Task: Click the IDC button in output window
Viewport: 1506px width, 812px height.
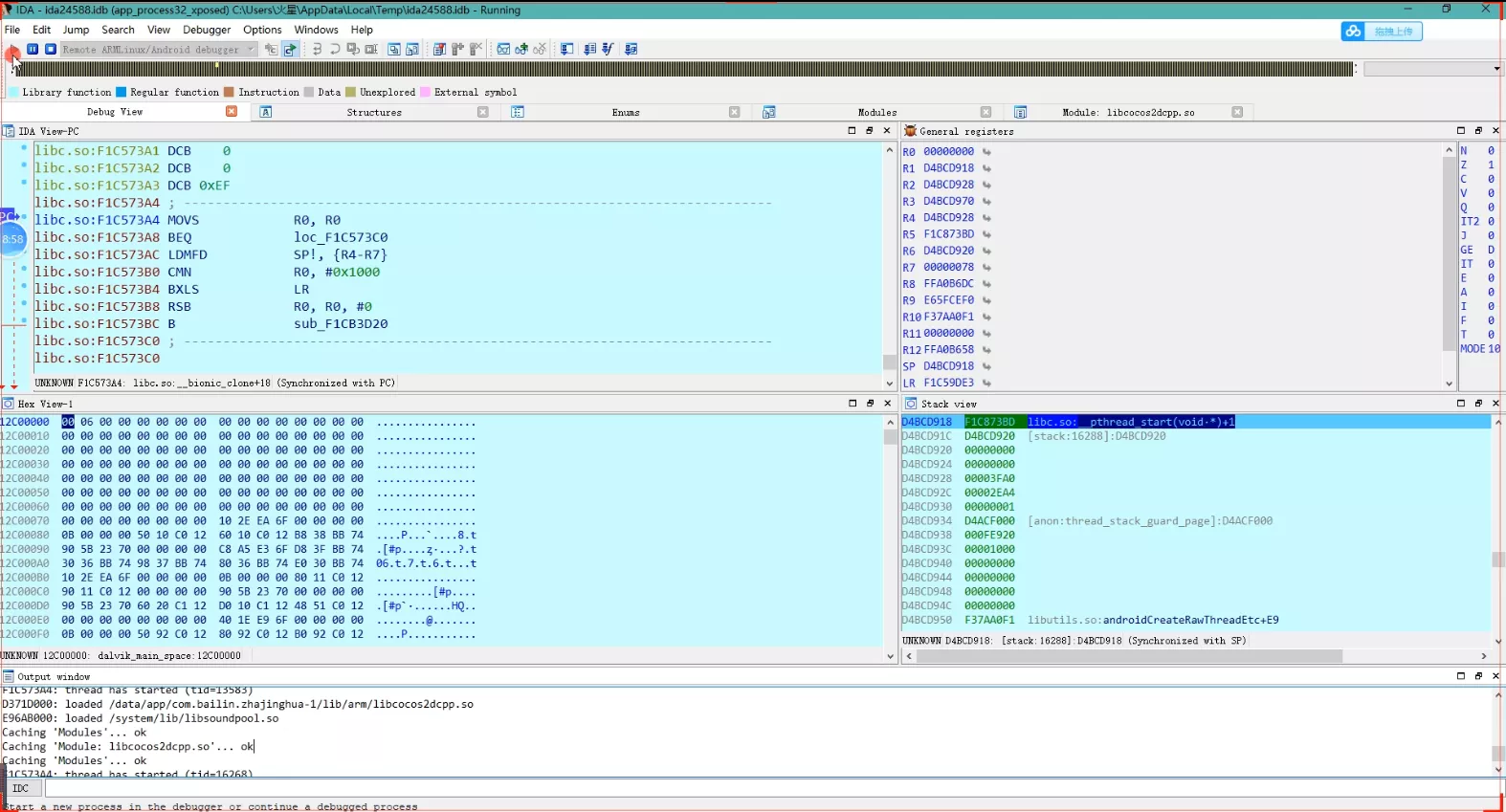Action: (x=21, y=788)
